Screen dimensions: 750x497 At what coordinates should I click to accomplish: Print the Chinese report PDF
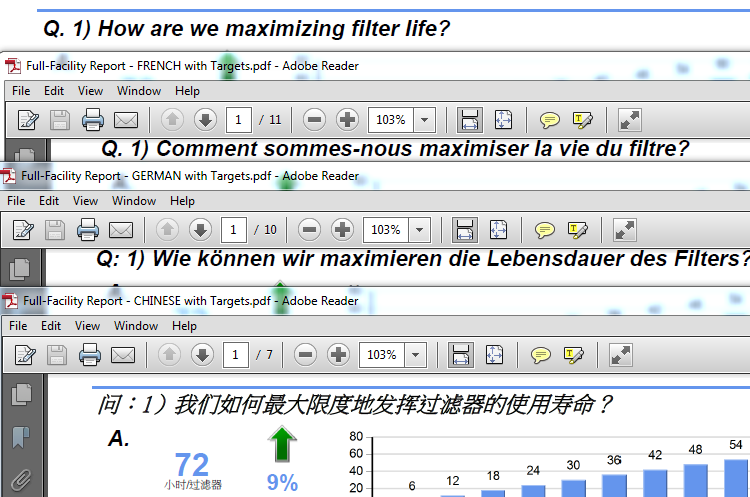click(89, 354)
